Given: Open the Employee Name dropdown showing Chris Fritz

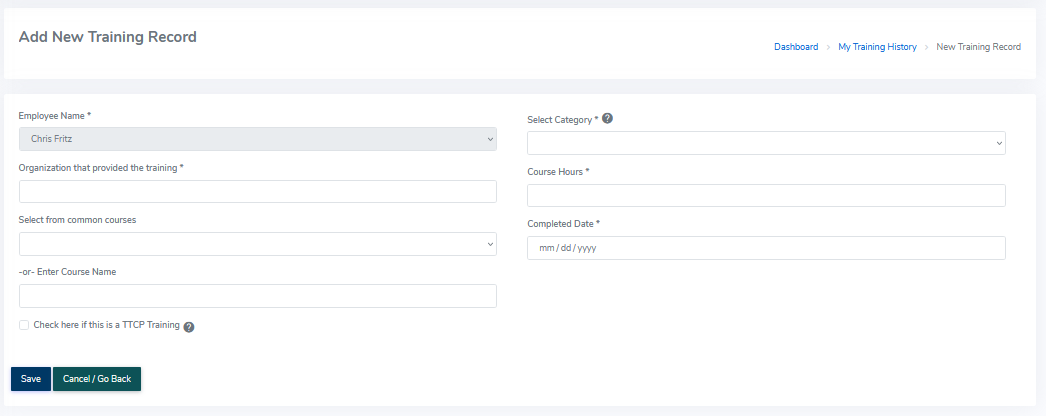Looking at the screenshot, I should pos(257,139).
